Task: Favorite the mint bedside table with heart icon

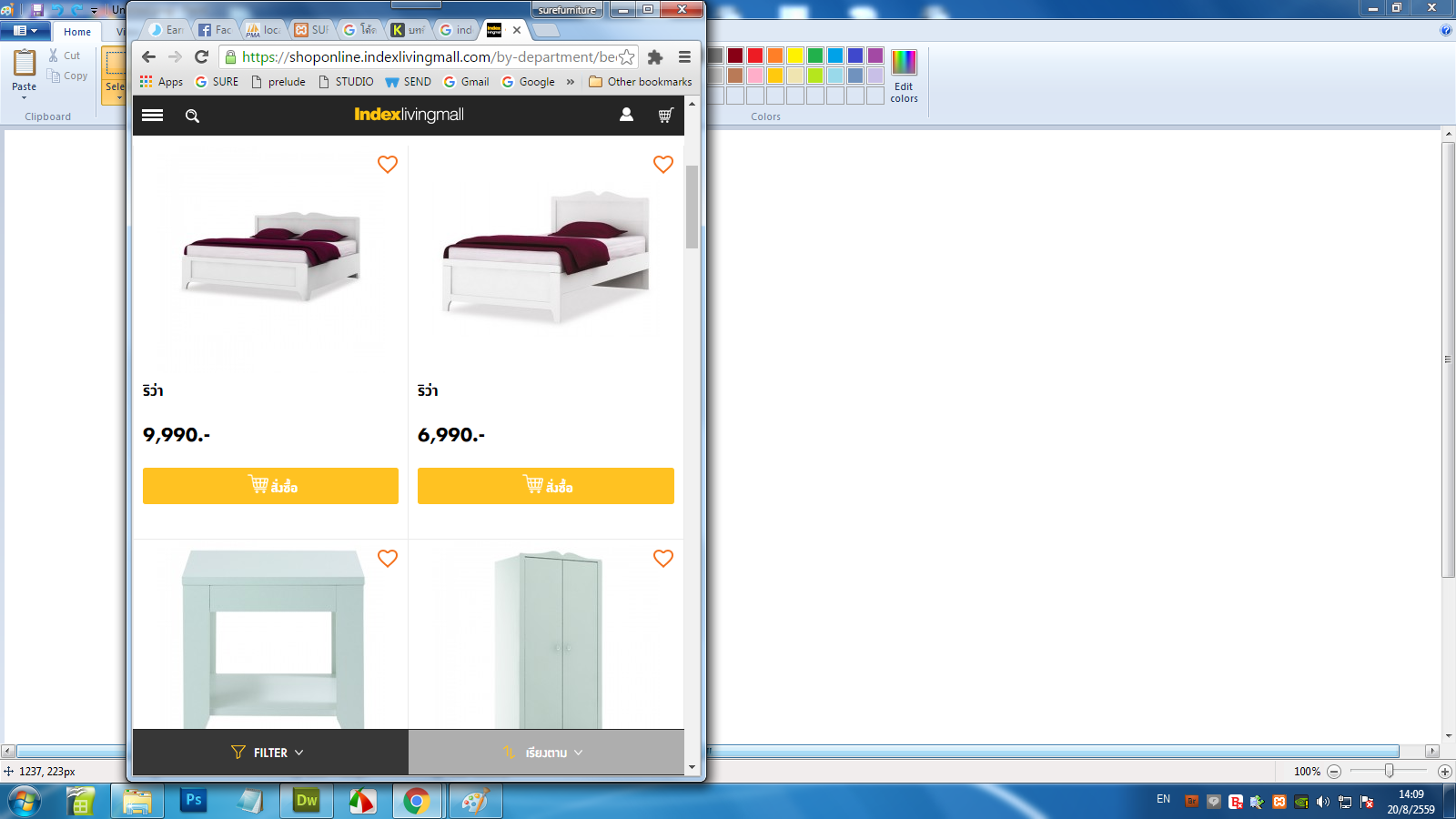Action: [x=388, y=559]
